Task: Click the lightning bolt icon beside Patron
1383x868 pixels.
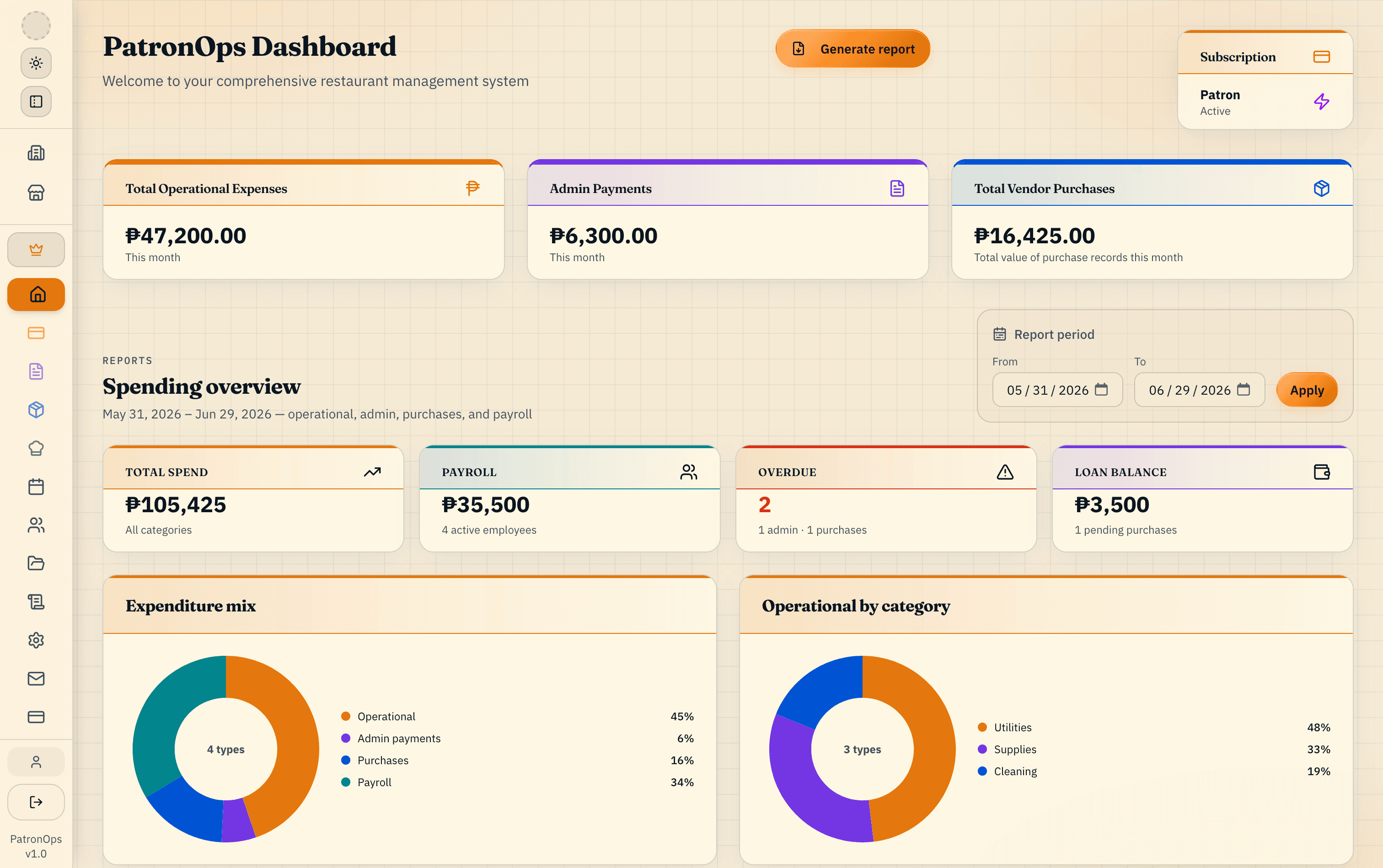Action: tap(1322, 102)
